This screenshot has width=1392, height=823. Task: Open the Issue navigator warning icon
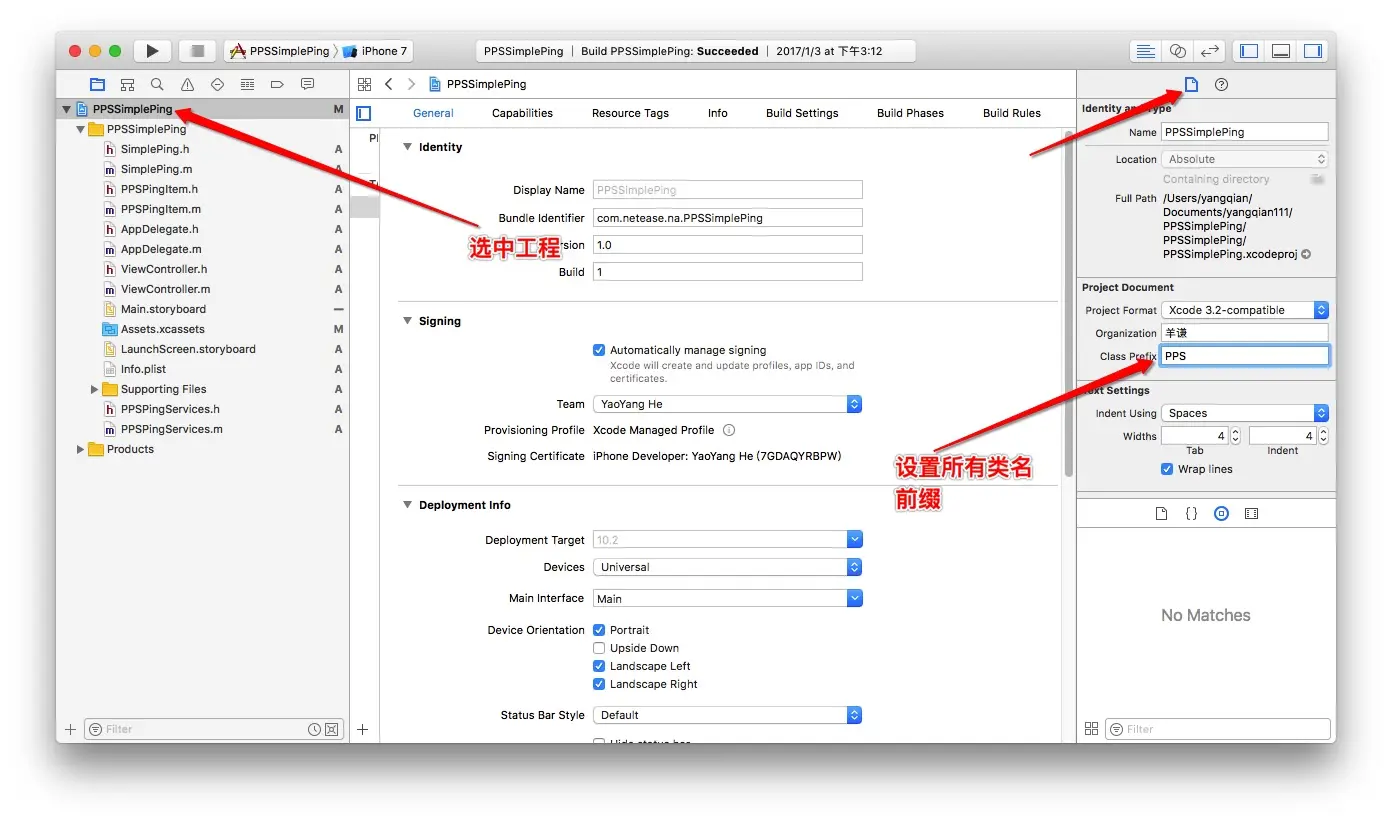point(187,84)
